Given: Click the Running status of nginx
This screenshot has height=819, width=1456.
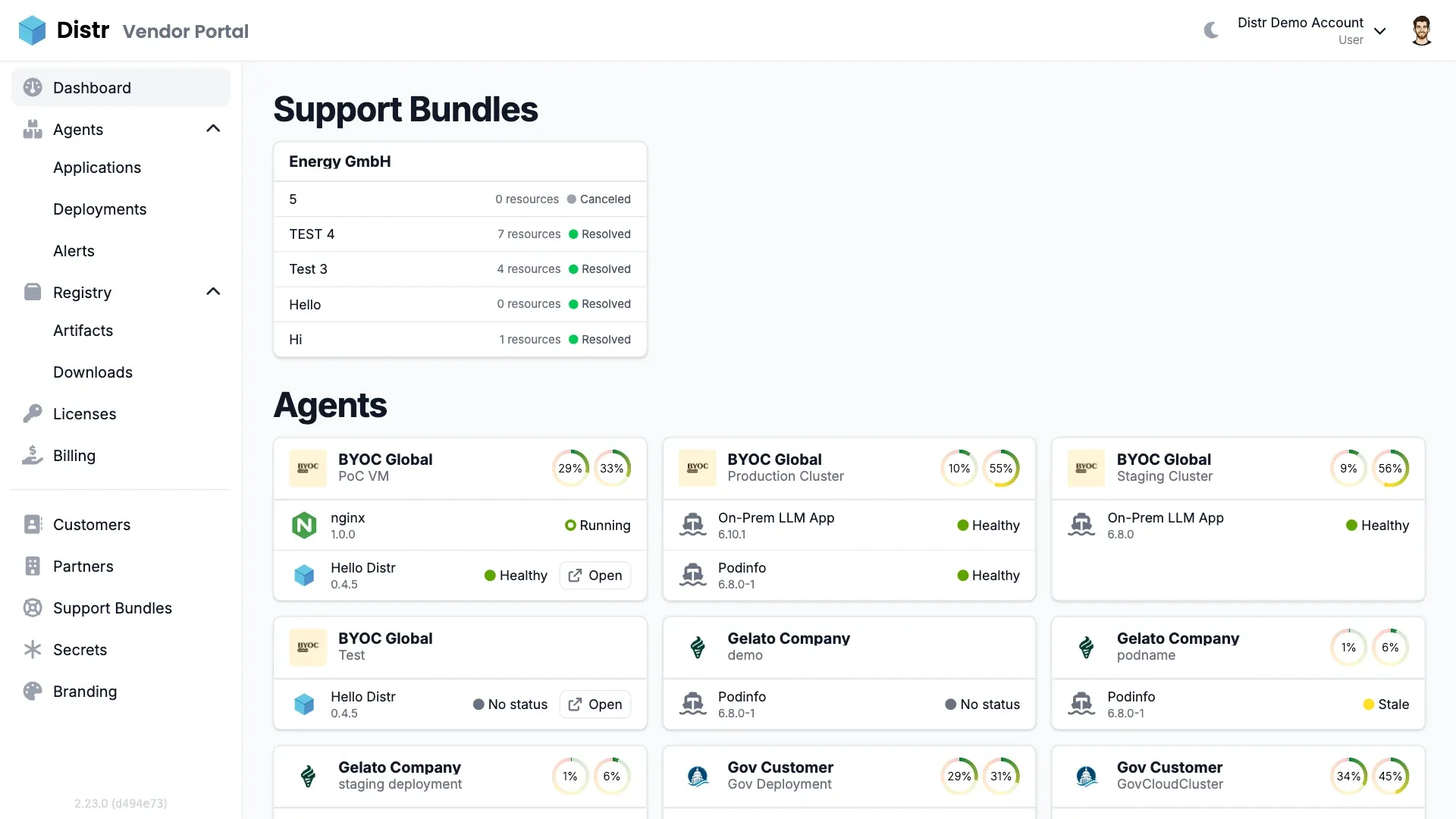Looking at the screenshot, I should tap(598, 526).
